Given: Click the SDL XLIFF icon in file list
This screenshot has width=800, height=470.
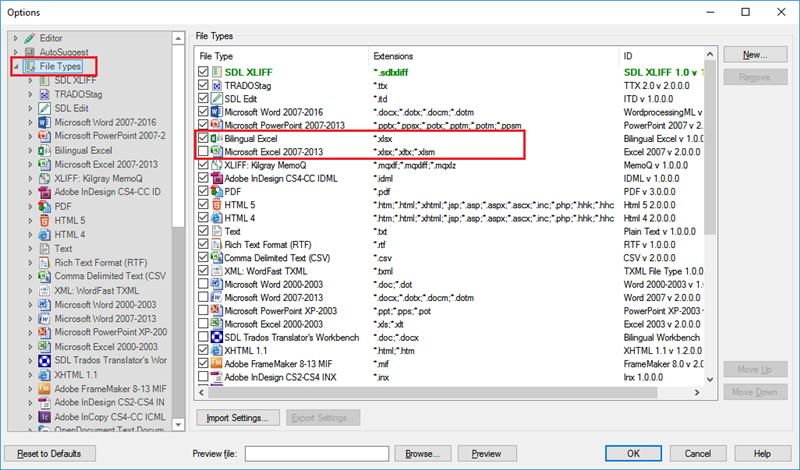Looking at the screenshot, I should pyautogui.click(x=217, y=72).
